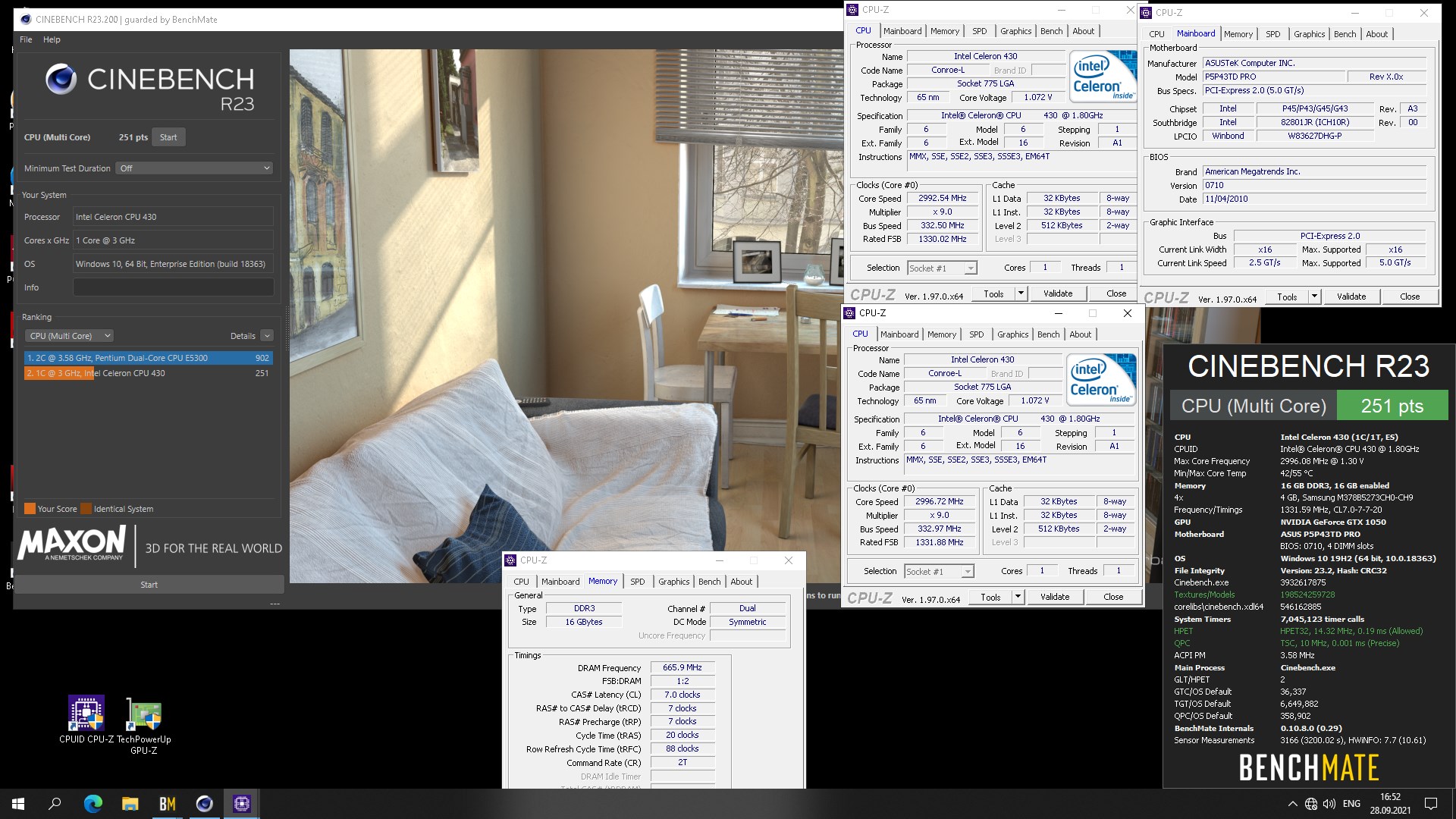Click the ENG language indicator
Screen dimensions: 1456x819
(x=1351, y=804)
